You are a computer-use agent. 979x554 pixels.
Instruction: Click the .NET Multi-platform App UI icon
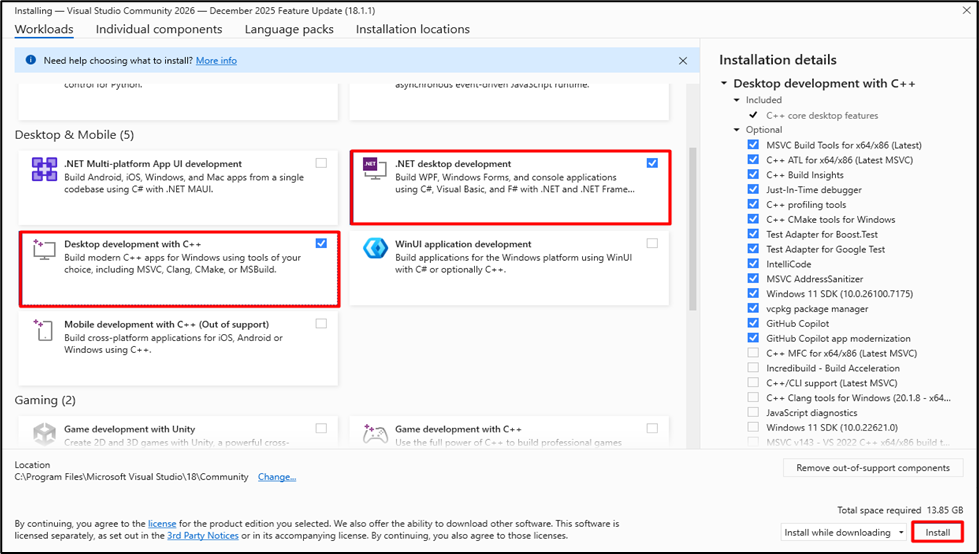pyautogui.click(x=44, y=169)
